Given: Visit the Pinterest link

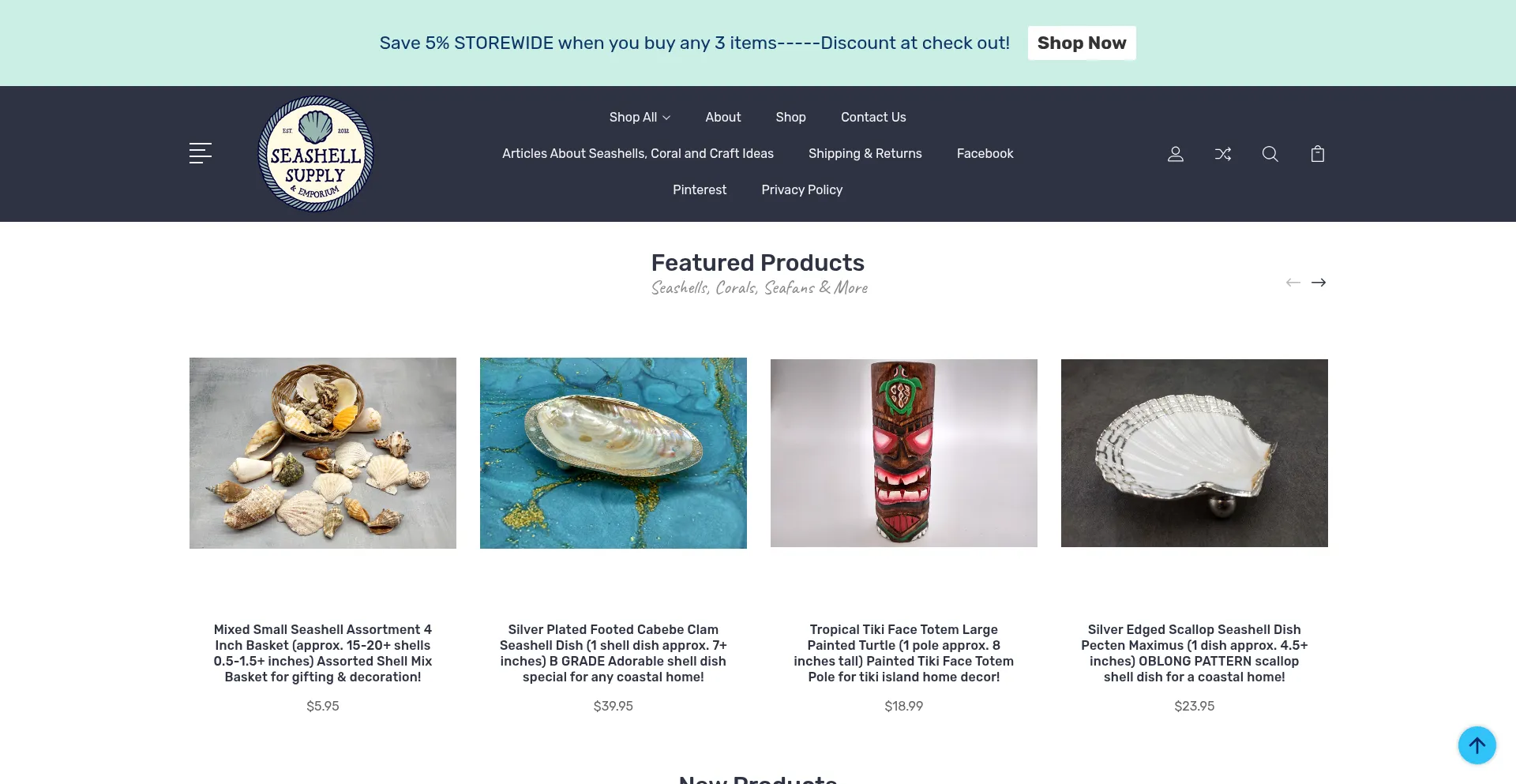Looking at the screenshot, I should 700,189.
